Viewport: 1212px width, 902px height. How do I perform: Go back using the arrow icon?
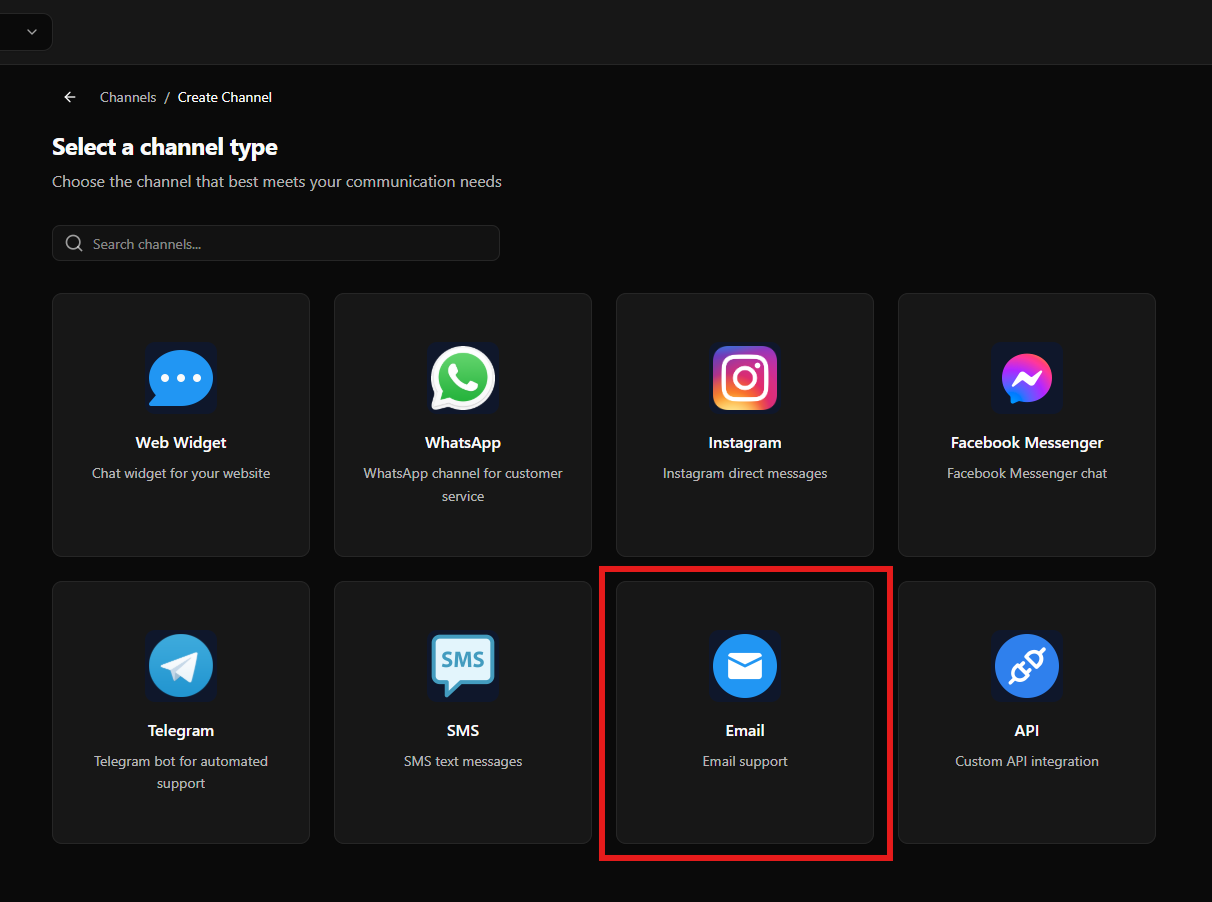click(x=70, y=97)
